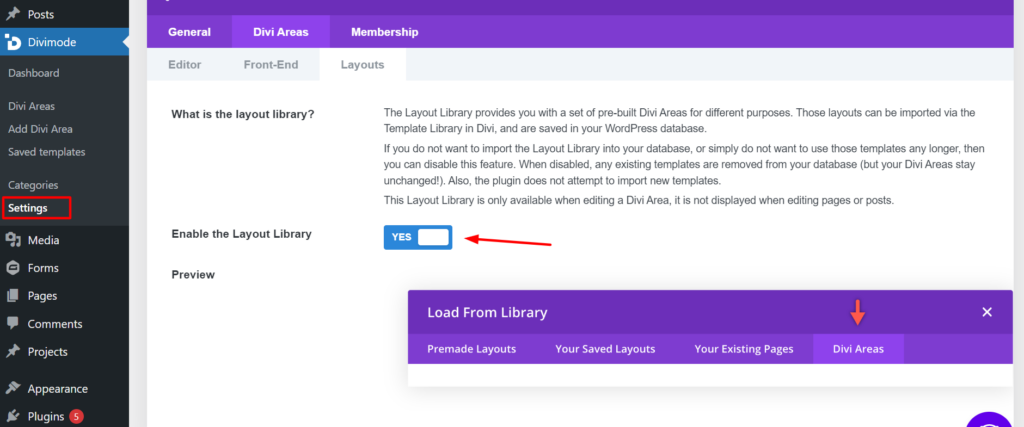Screen dimensions: 1024x427
Task: Switch to the Divi Areas settings tab
Action: pos(281,32)
